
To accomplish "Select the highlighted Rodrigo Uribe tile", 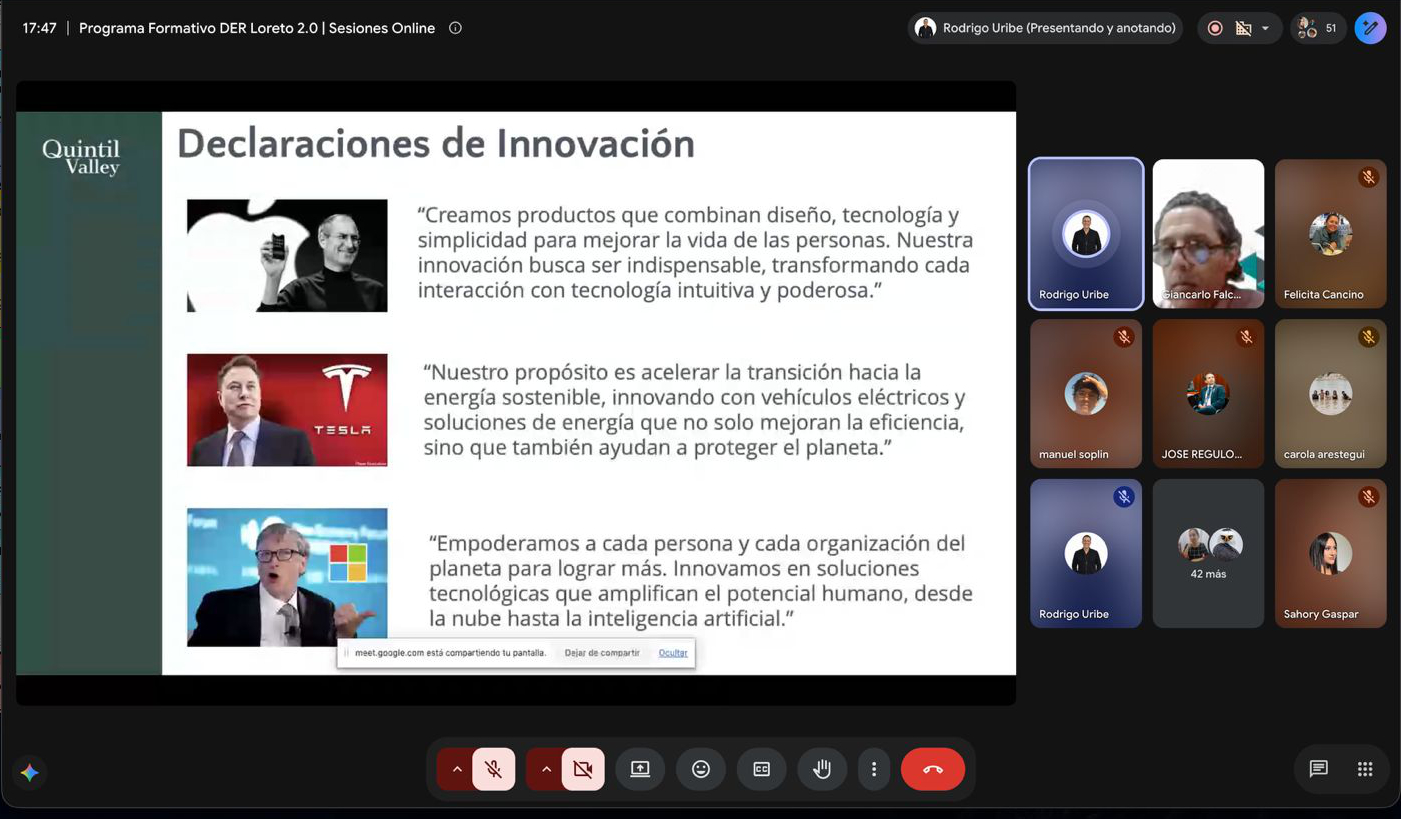I will pos(1086,233).
